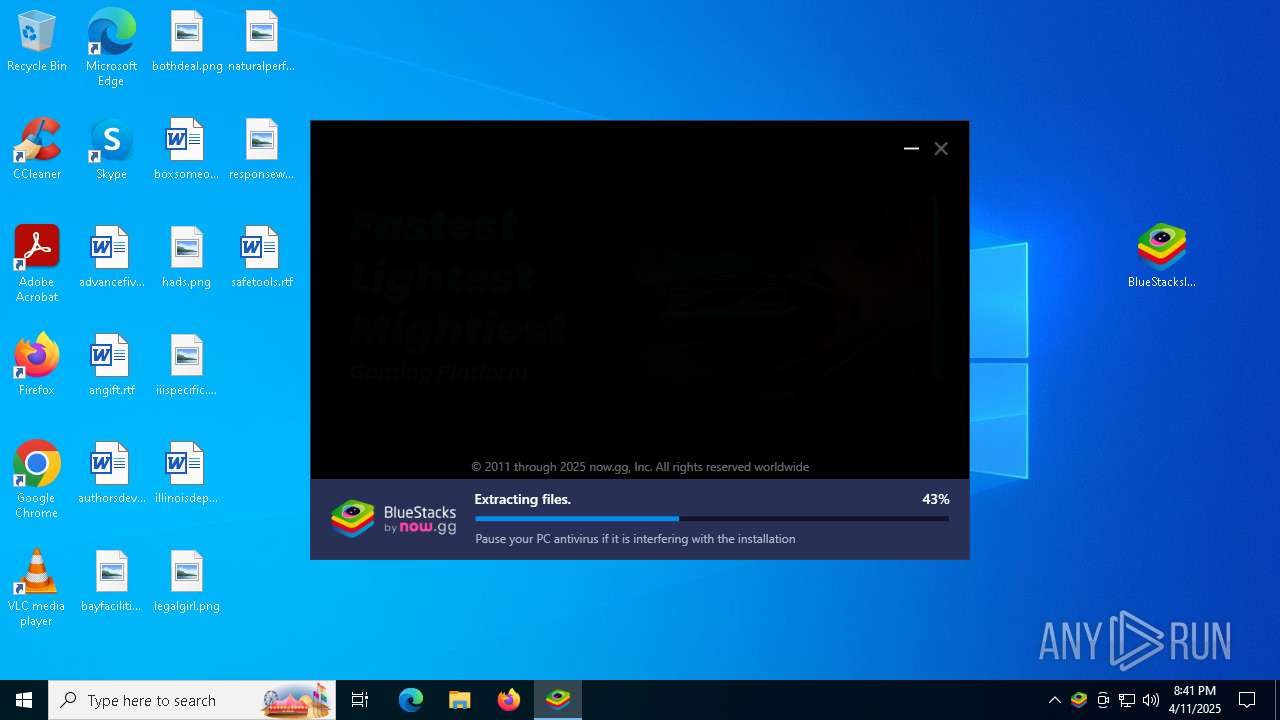Select the bayfaciliti image file icon
The width and height of the screenshot is (1280, 720).
tap(111, 582)
